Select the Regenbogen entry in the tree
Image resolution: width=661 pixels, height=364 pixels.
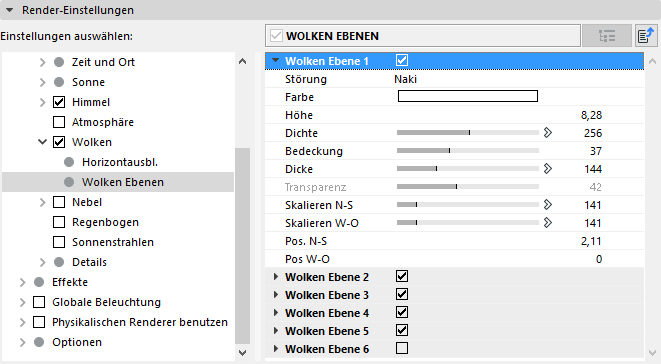tap(105, 222)
